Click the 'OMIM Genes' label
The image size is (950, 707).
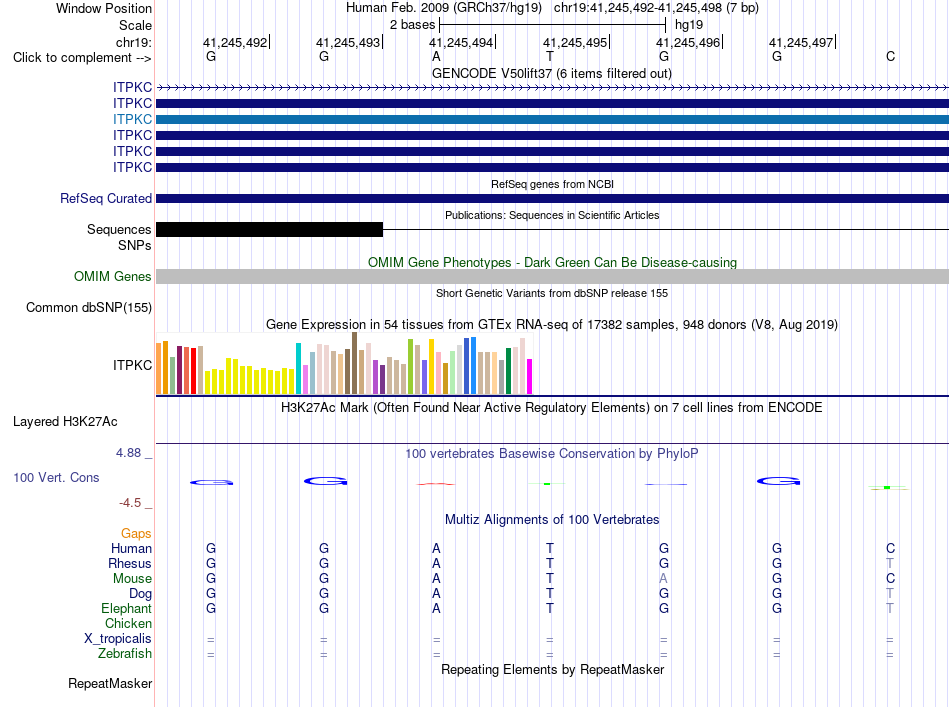(x=113, y=277)
